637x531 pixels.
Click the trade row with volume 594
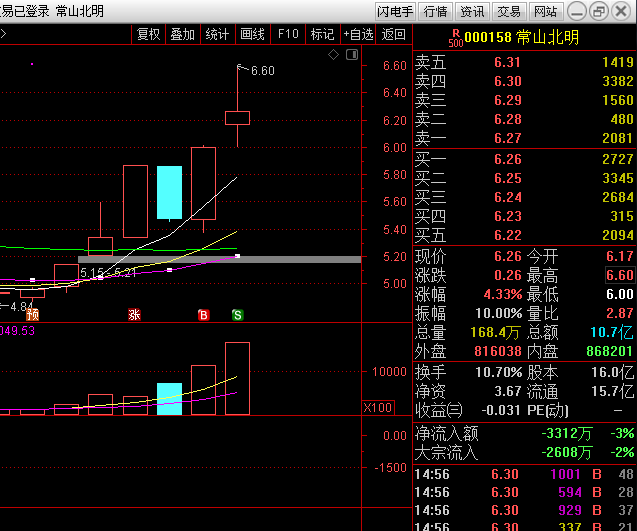click(524, 492)
